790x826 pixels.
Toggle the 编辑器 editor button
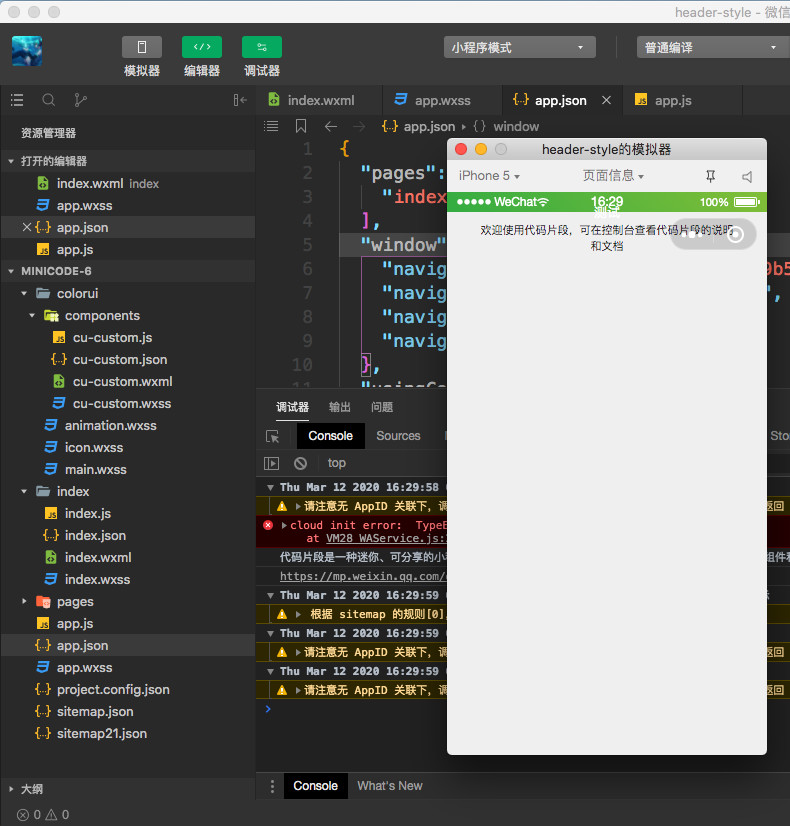(x=202, y=47)
